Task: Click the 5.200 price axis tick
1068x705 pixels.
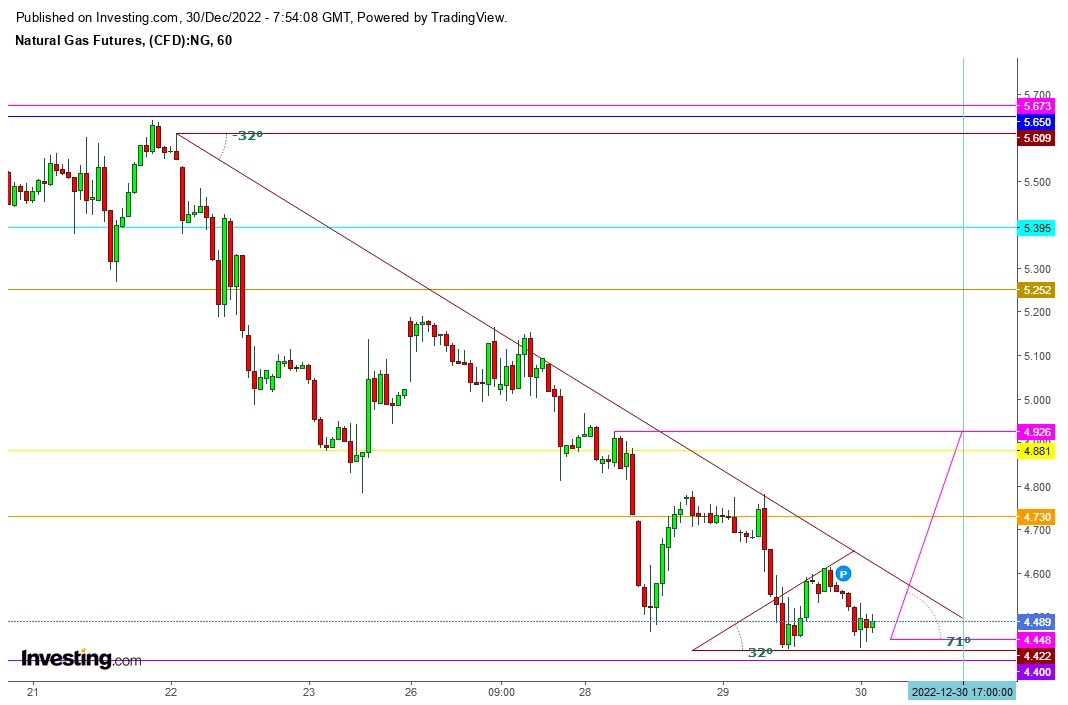Action: point(1037,313)
